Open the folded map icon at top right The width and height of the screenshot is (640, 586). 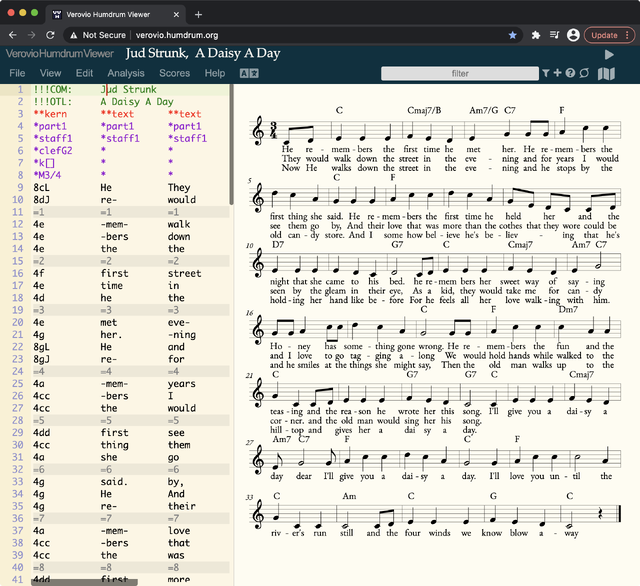(606, 73)
